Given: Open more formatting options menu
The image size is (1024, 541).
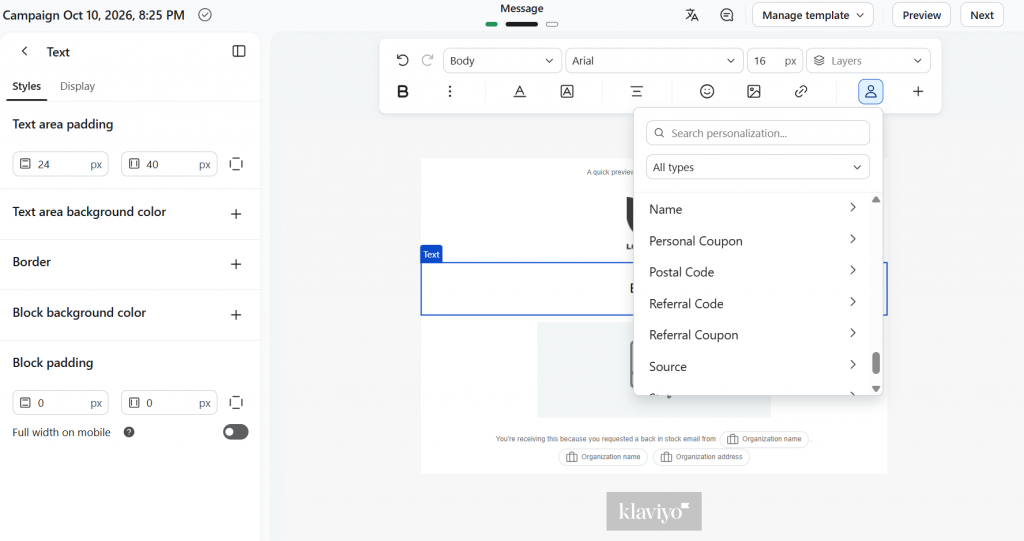Looking at the screenshot, I should [449, 91].
